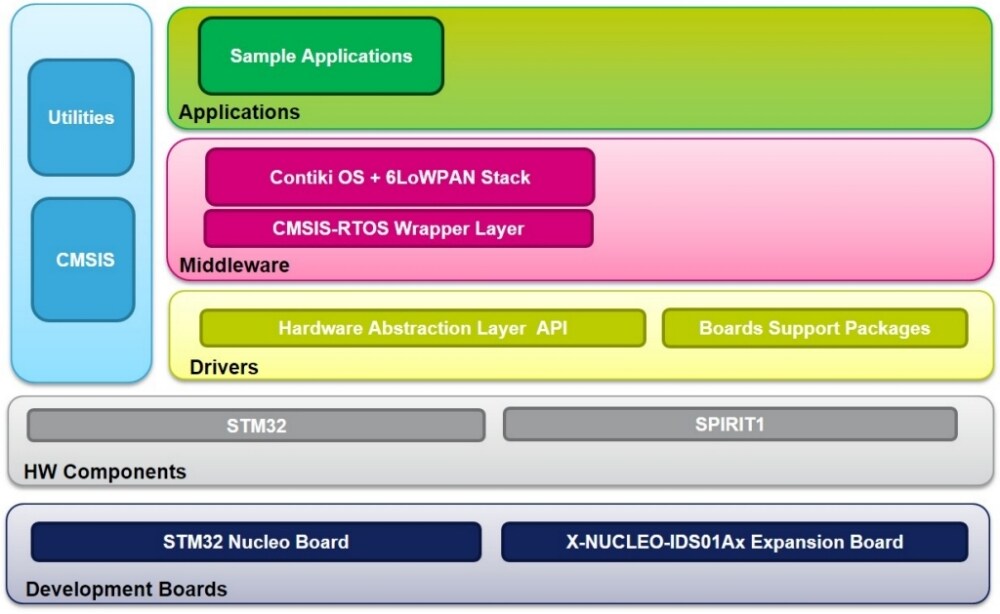The height and width of the screenshot is (614, 1000).
Task: Select the Hardware Abstraction Layer API block
Action: coord(422,328)
